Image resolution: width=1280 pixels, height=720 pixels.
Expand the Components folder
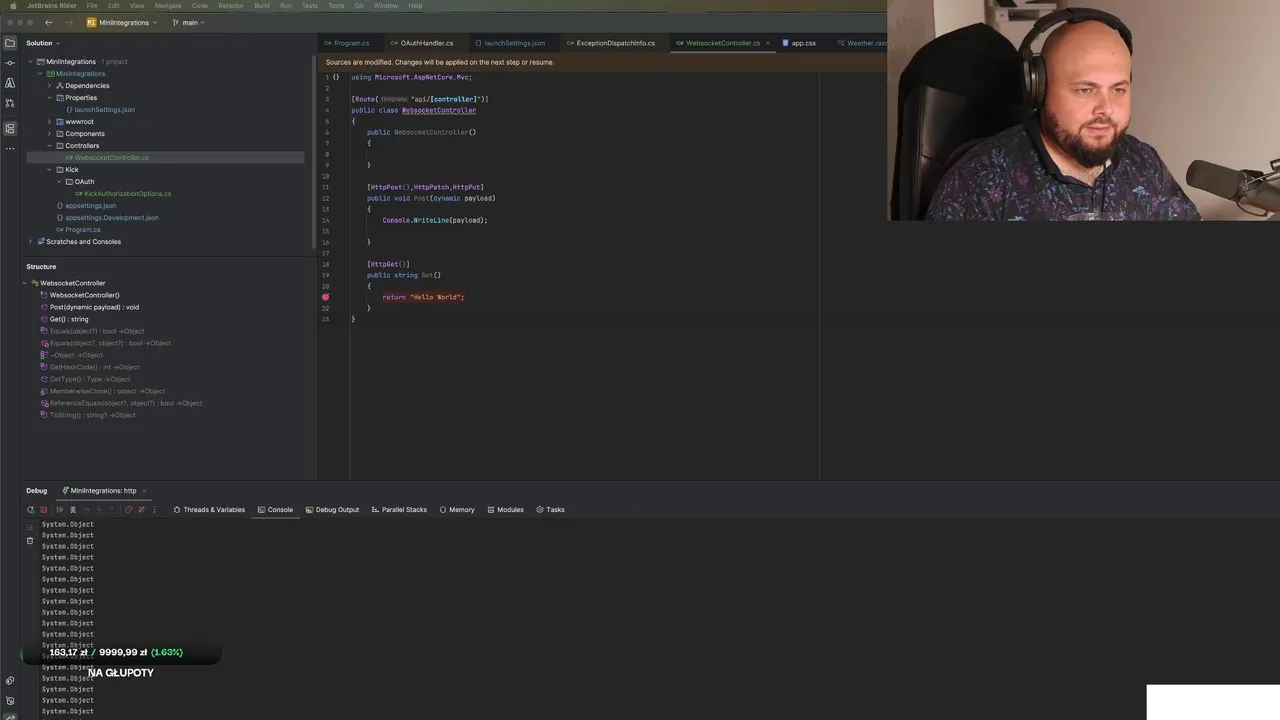49,134
